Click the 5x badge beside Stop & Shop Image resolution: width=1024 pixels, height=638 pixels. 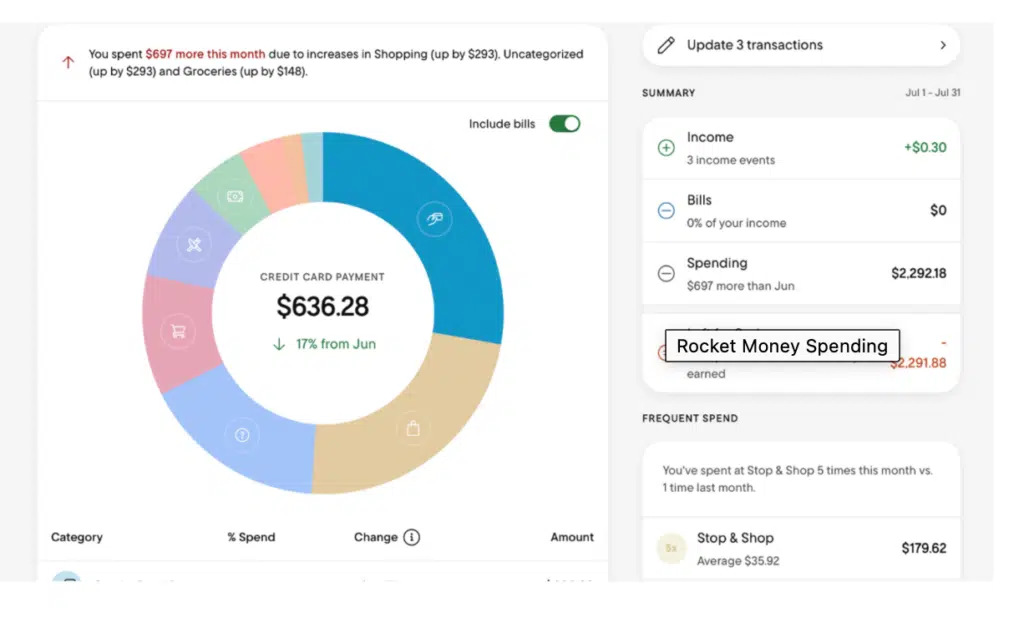click(x=671, y=548)
